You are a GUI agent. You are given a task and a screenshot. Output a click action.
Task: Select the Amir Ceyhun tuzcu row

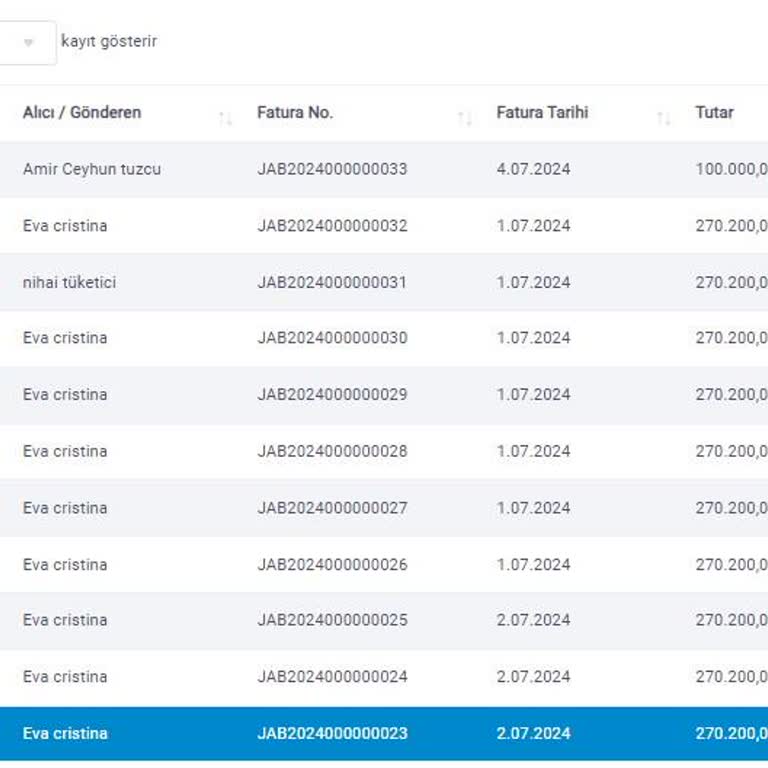click(x=92, y=169)
